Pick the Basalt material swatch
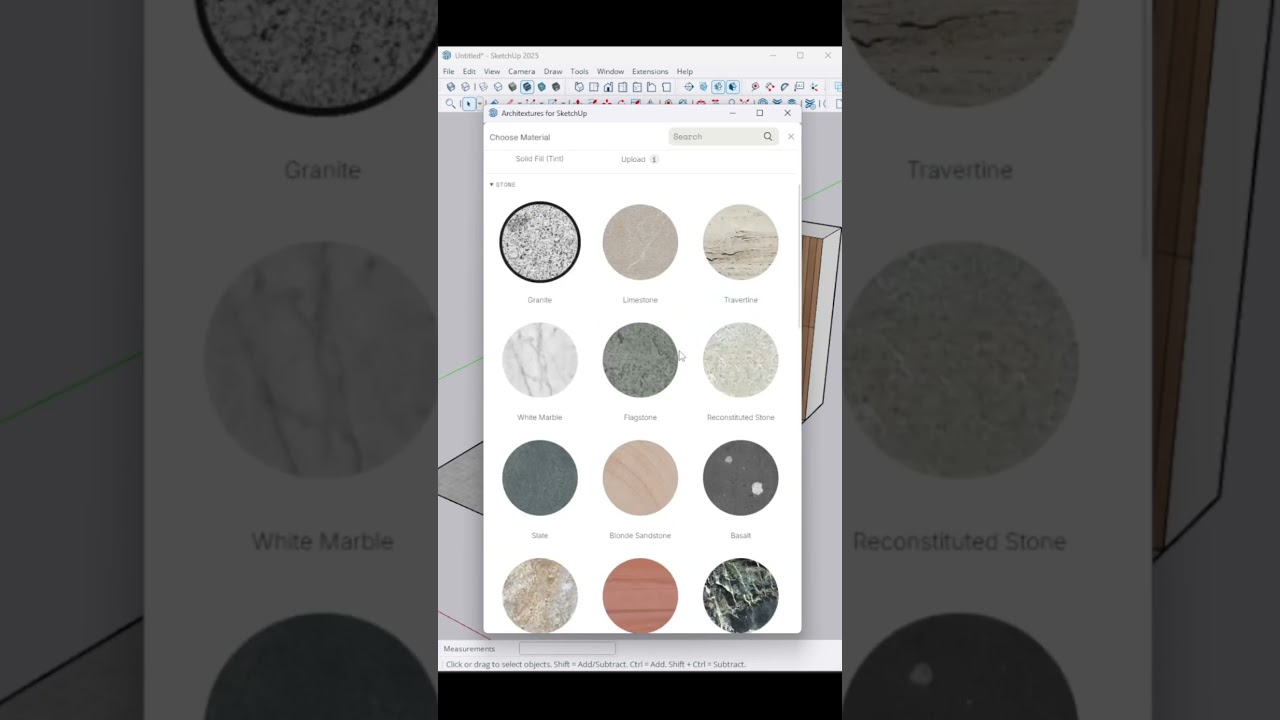 click(741, 478)
